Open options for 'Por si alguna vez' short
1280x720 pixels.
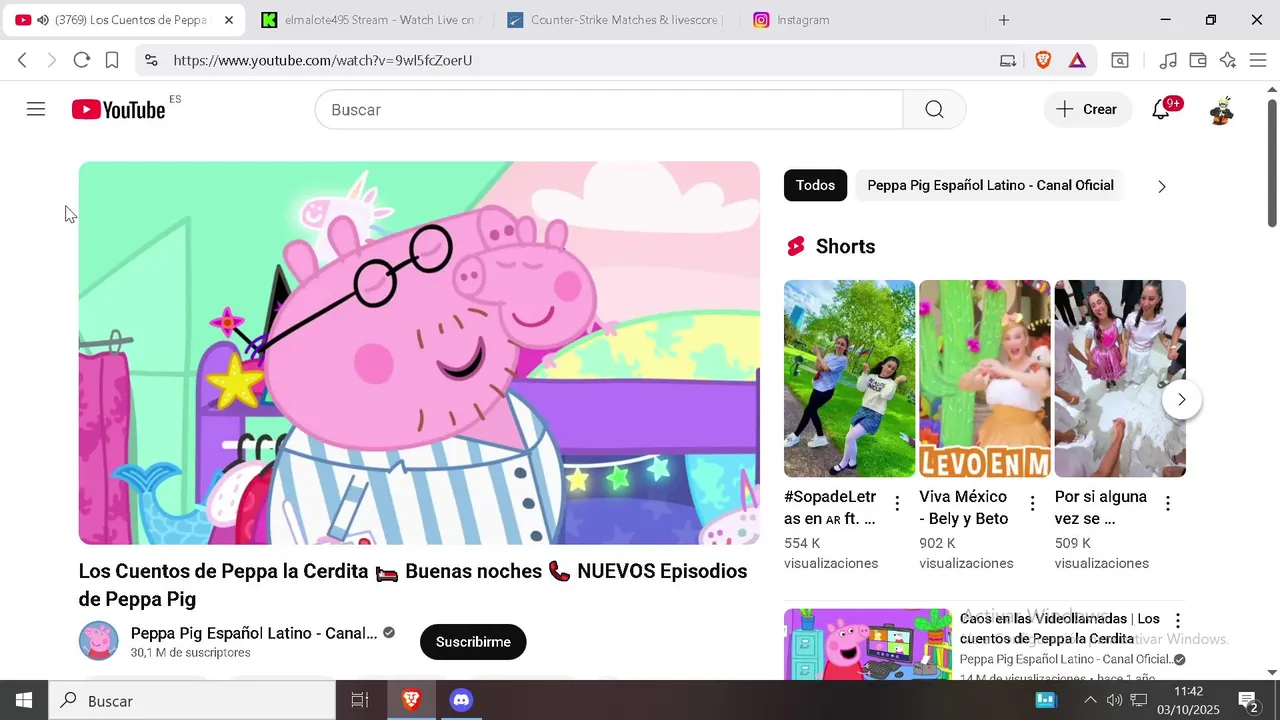(1167, 503)
